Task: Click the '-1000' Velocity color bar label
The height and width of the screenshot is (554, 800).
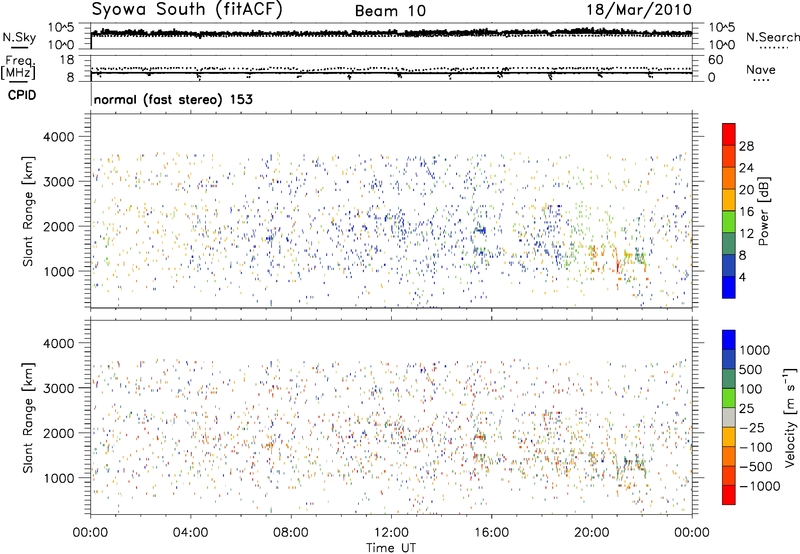Action: (x=760, y=486)
